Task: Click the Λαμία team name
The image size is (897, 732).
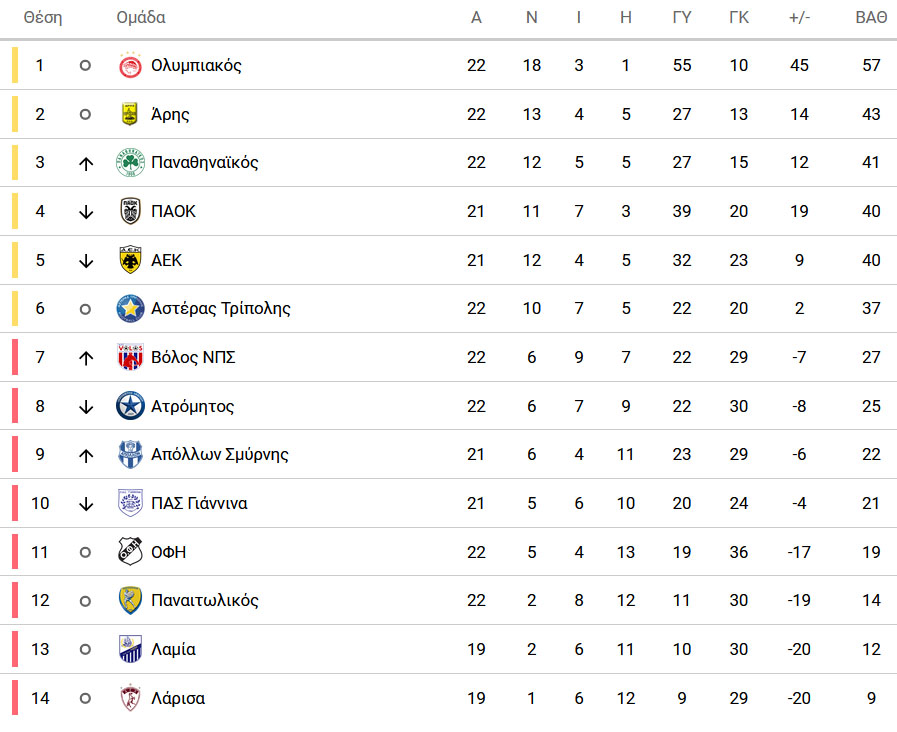Action: click(x=173, y=649)
